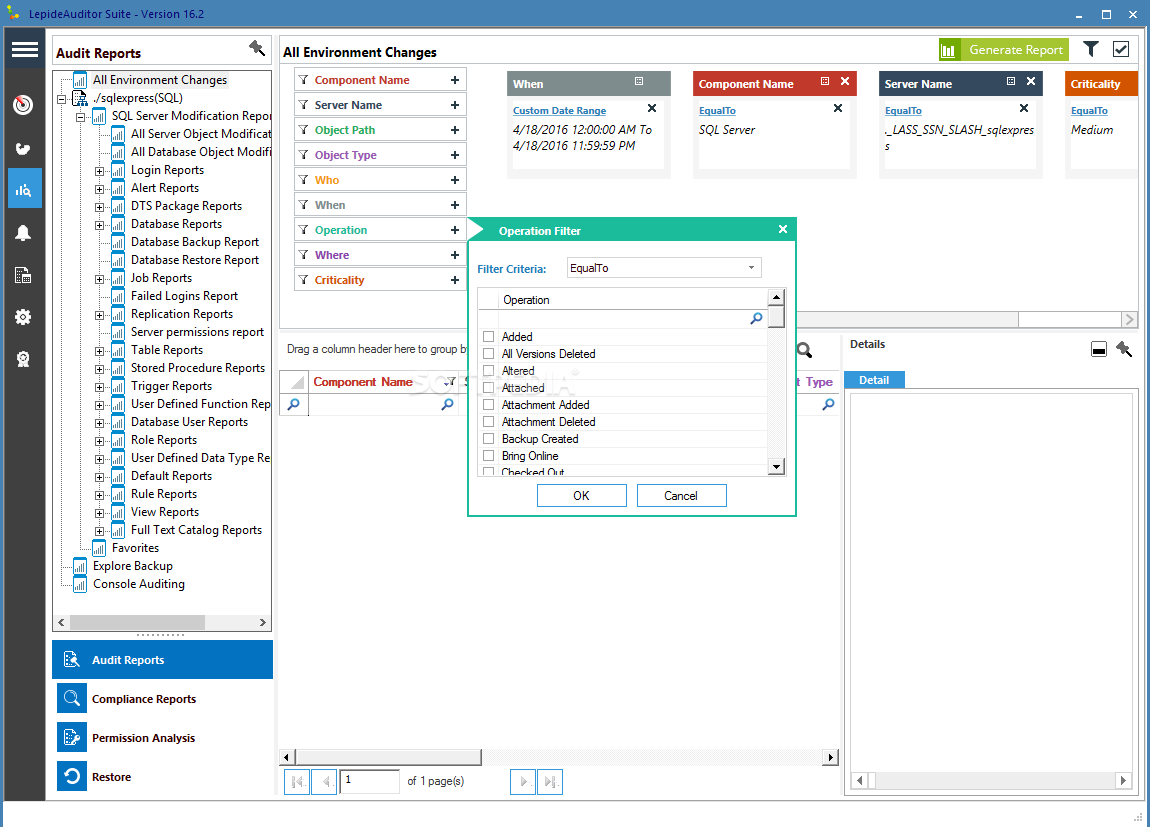Click the bell alerts sidebar icon

pos(23,233)
